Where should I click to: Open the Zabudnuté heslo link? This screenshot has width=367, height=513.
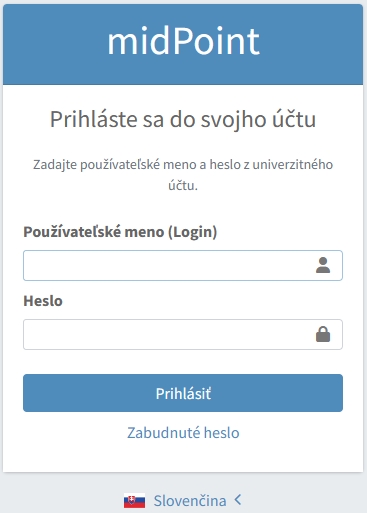point(183,433)
